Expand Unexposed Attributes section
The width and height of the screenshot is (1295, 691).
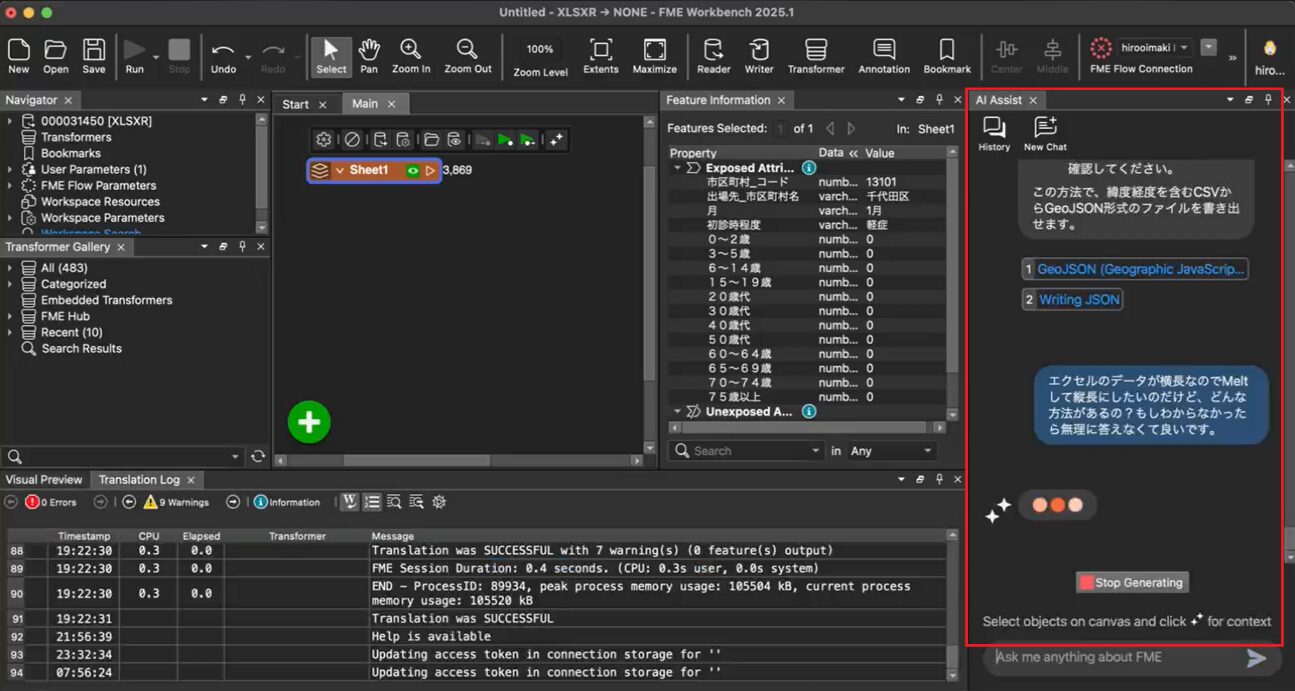click(x=677, y=411)
